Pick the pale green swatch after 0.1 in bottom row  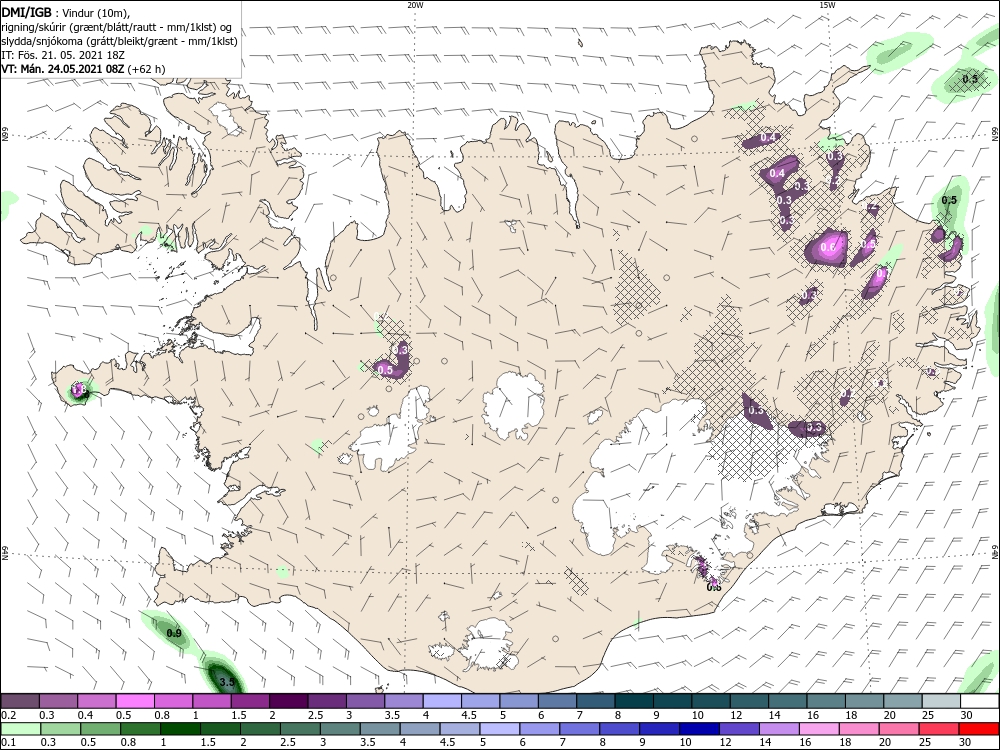point(20,729)
